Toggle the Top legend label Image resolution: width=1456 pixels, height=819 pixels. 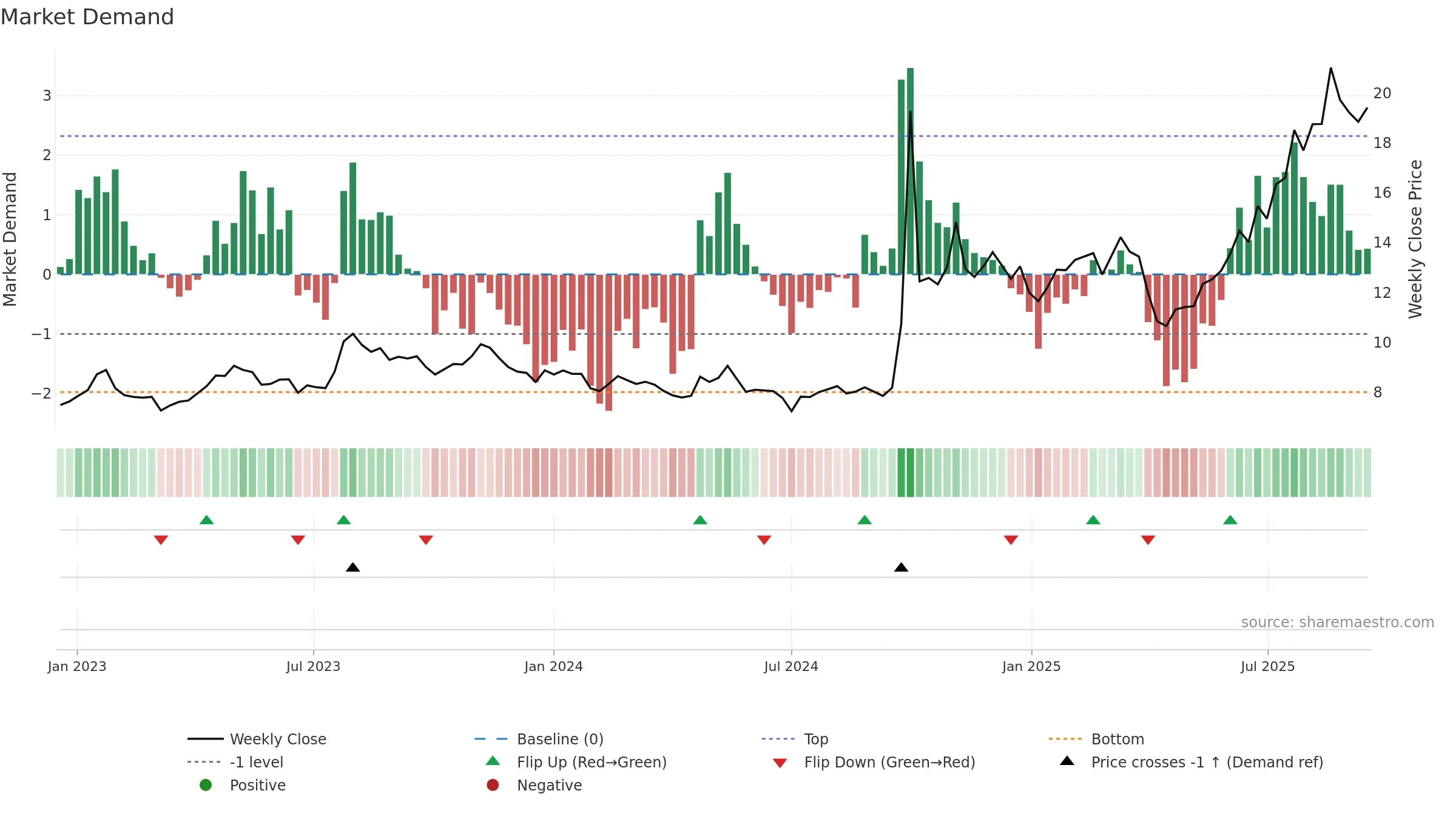(x=817, y=739)
